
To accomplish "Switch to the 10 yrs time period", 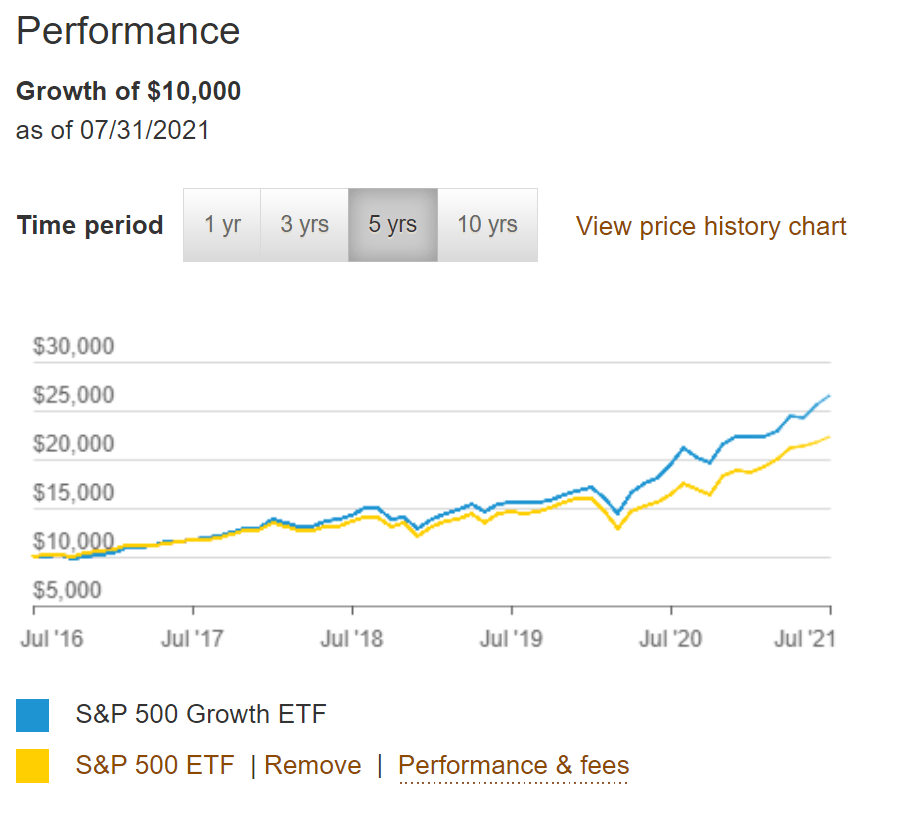I will click(x=487, y=225).
